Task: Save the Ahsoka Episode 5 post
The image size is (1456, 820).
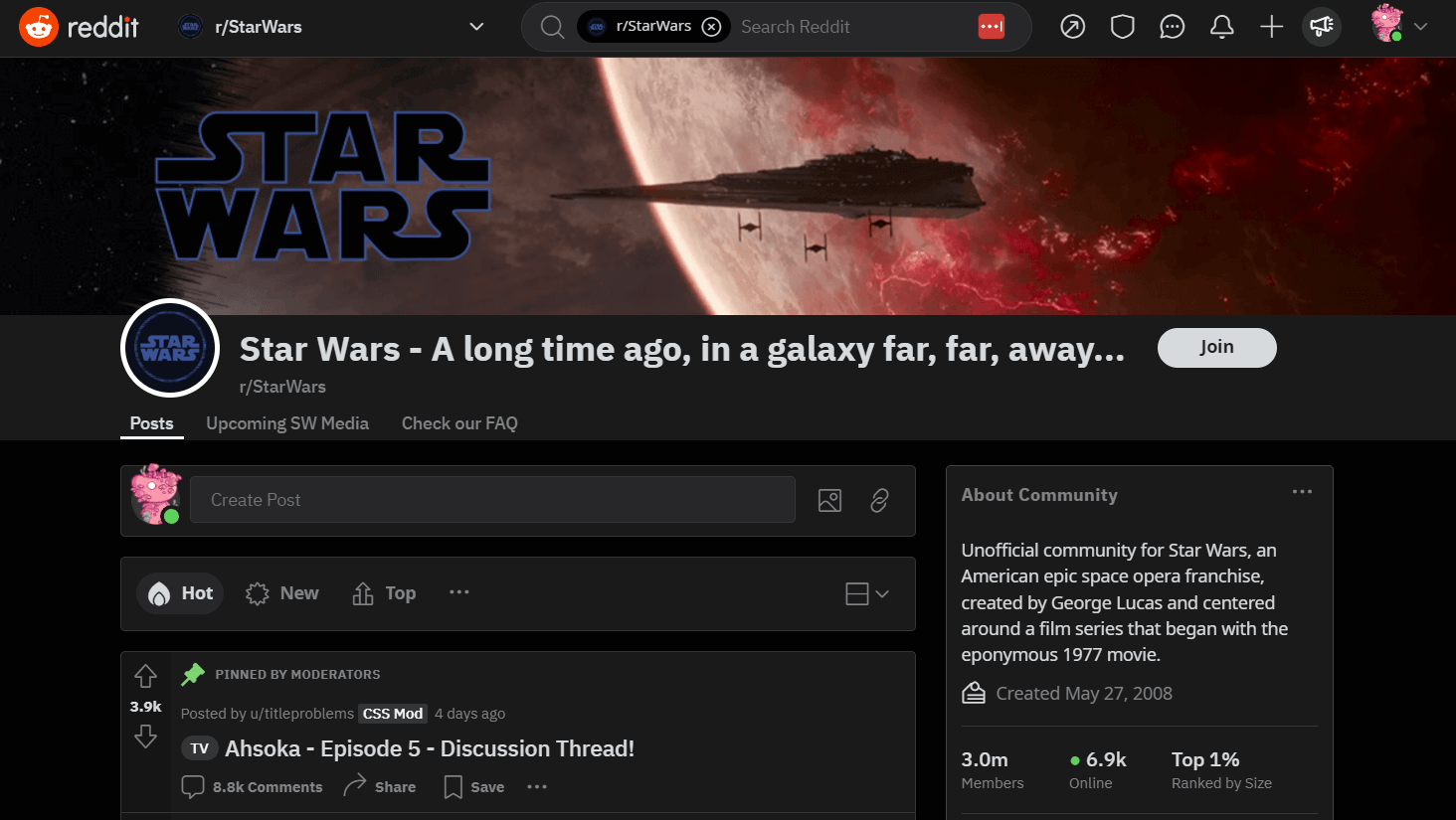Action: tap(474, 787)
